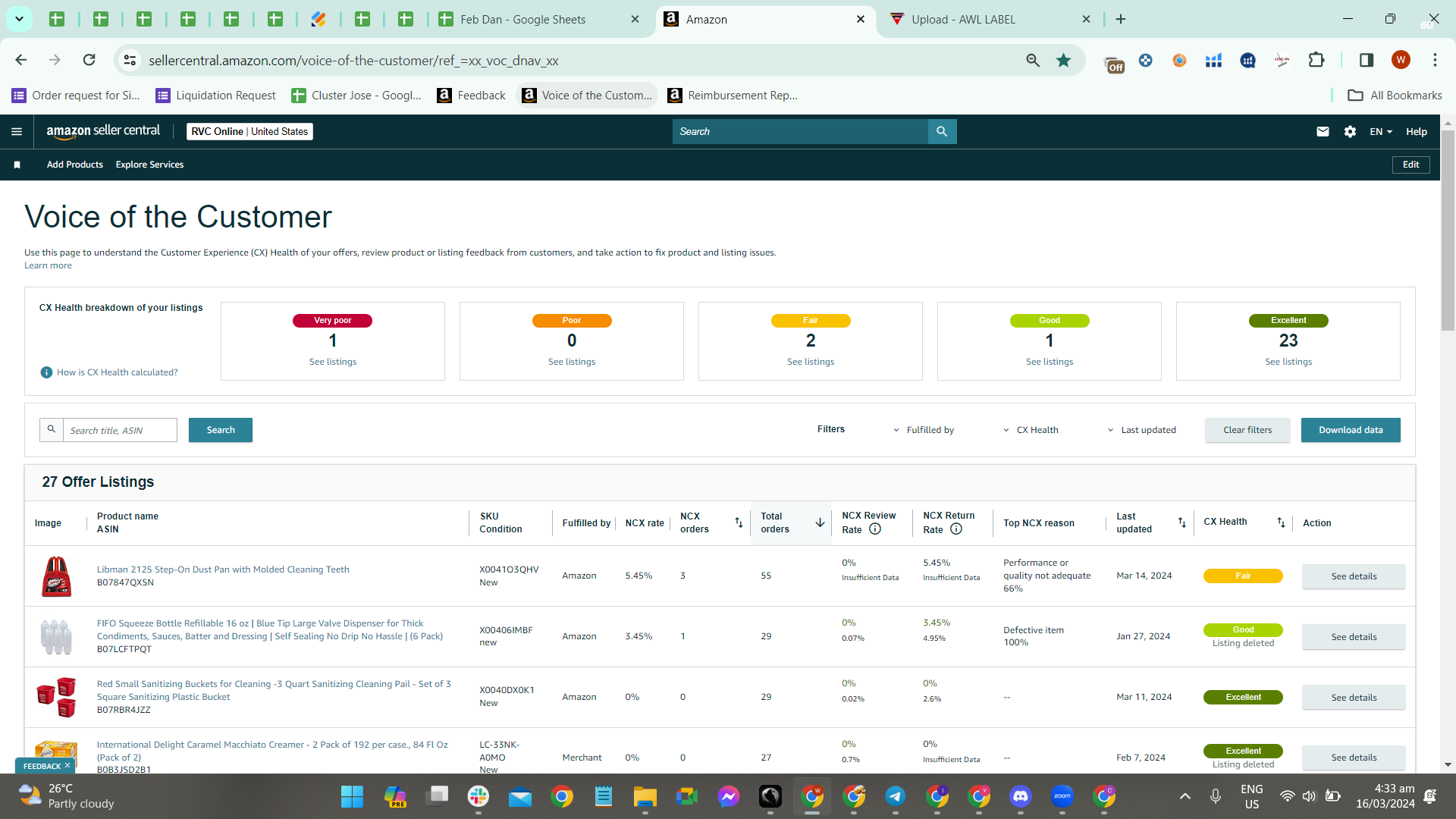Open the settings gear in Seller Central
This screenshot has height=819, width=1456.
(1350, 132)
